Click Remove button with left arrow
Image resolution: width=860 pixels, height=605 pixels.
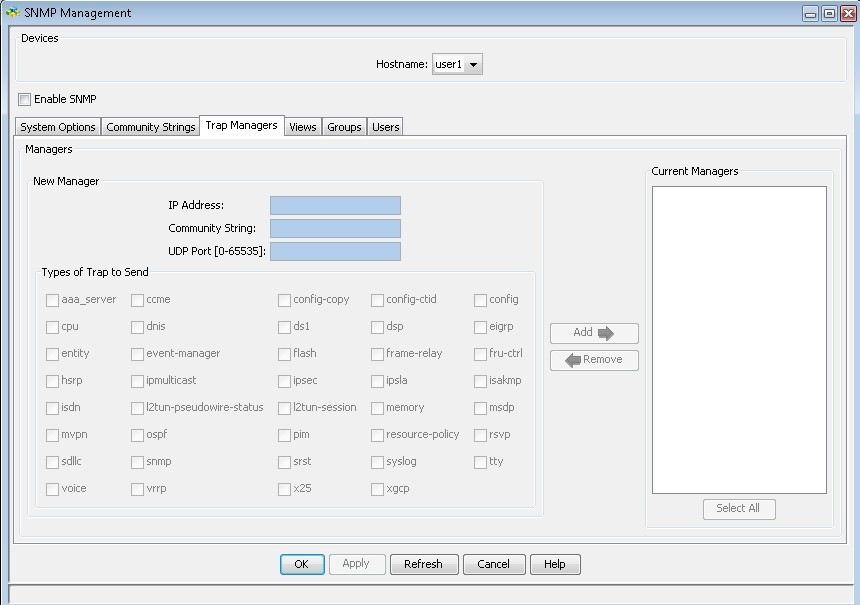[594, 360]
